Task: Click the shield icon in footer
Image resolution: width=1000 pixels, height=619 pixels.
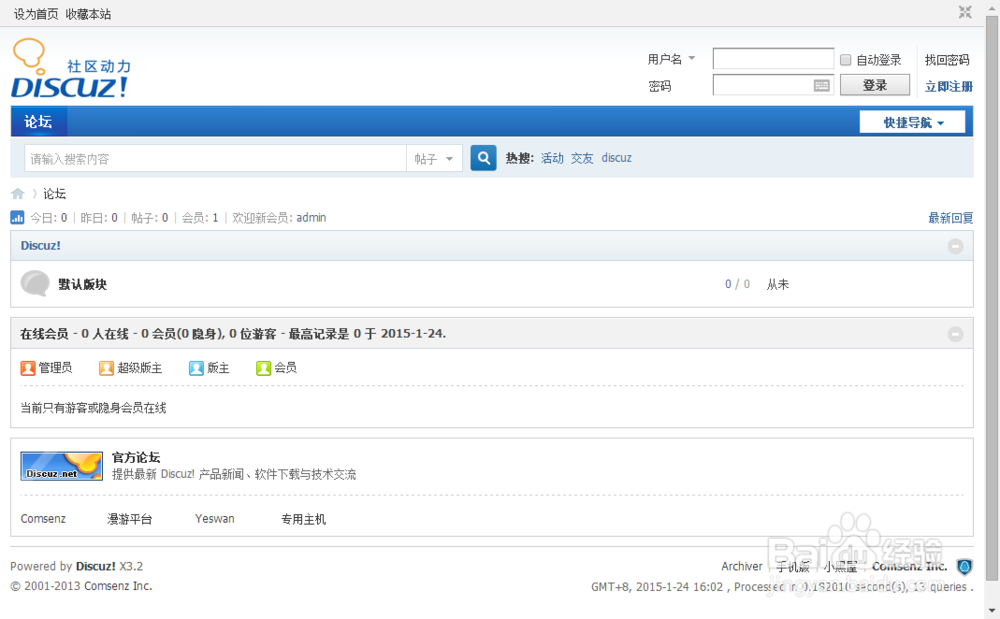Action: [964, 567]
